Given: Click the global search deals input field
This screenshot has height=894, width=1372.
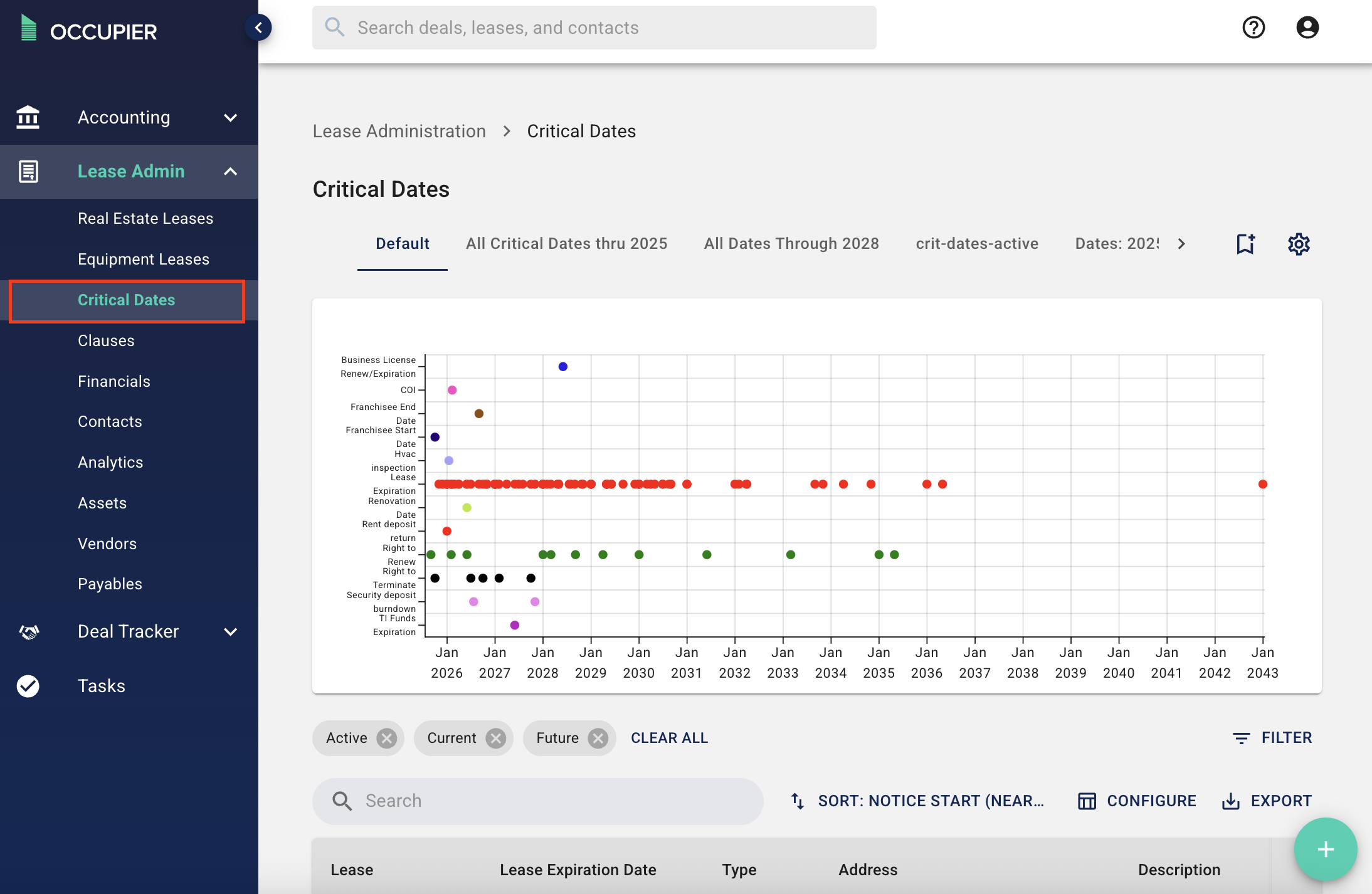Looking at the screenshot, I should [x=594, y=28].
